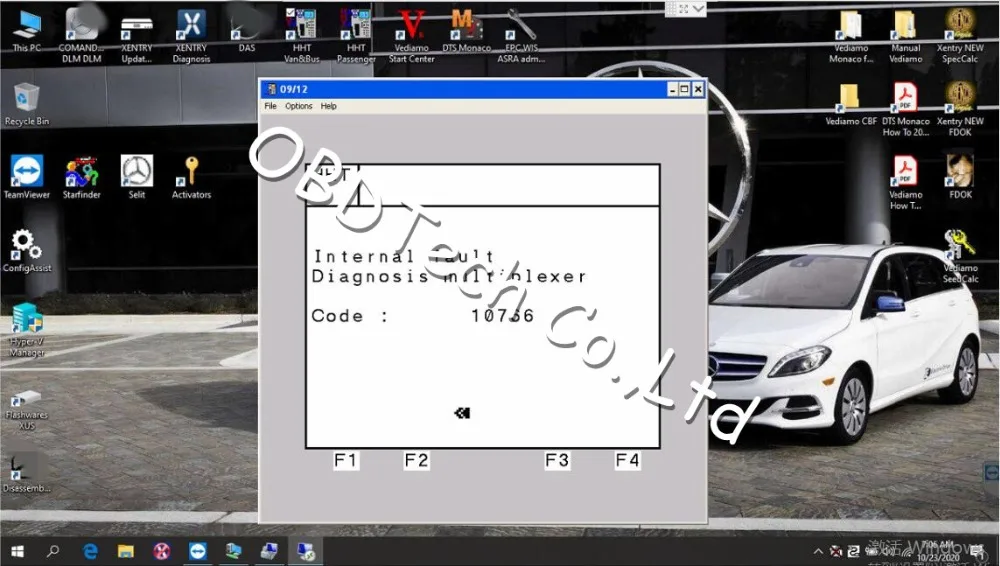Click the F4 key button
The width and height of the screenshot is (1000, 566).
628,460
